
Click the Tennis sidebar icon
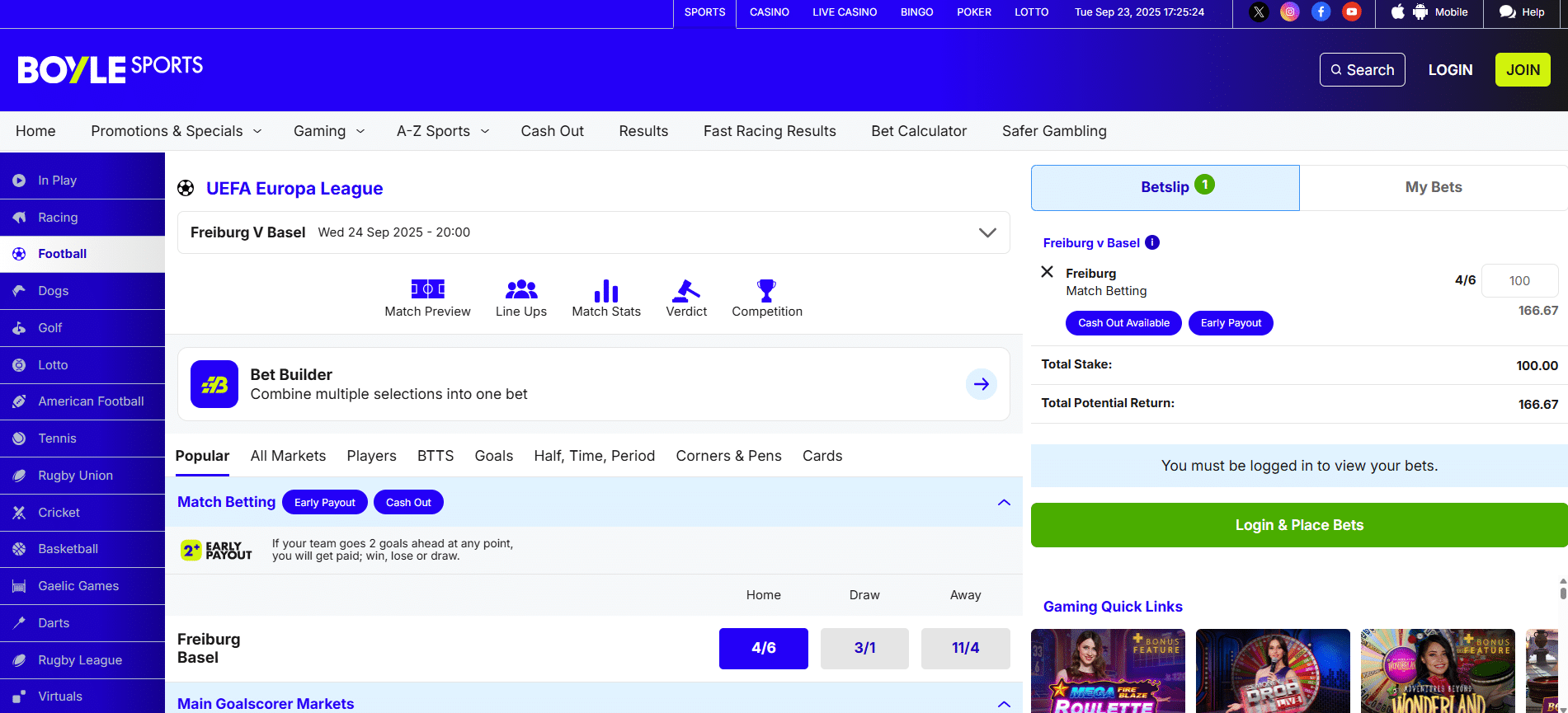19,439
